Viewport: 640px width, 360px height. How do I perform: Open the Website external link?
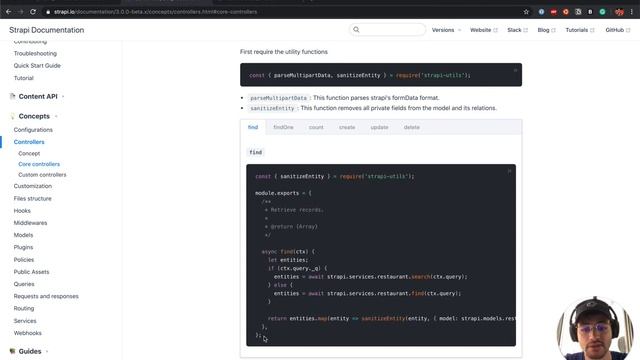click(x=484, y=30)
